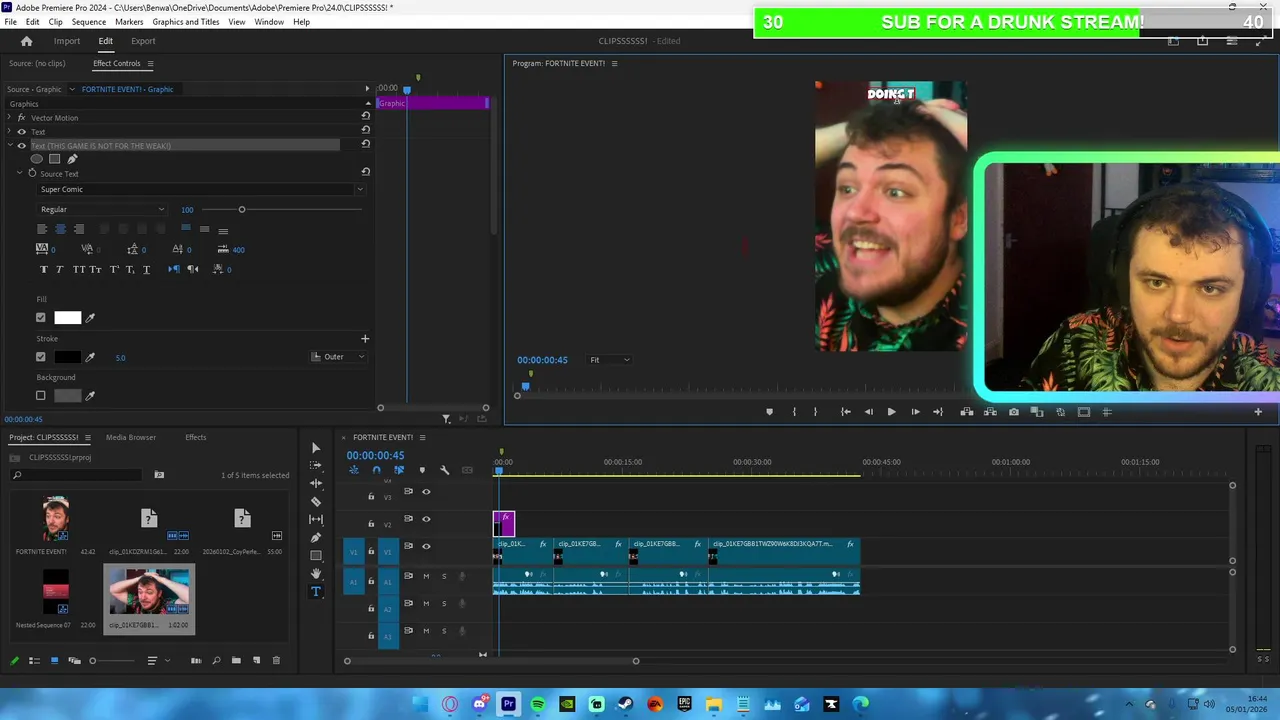Toggle Snap in Timeline magnet icon

pos(376,470)
